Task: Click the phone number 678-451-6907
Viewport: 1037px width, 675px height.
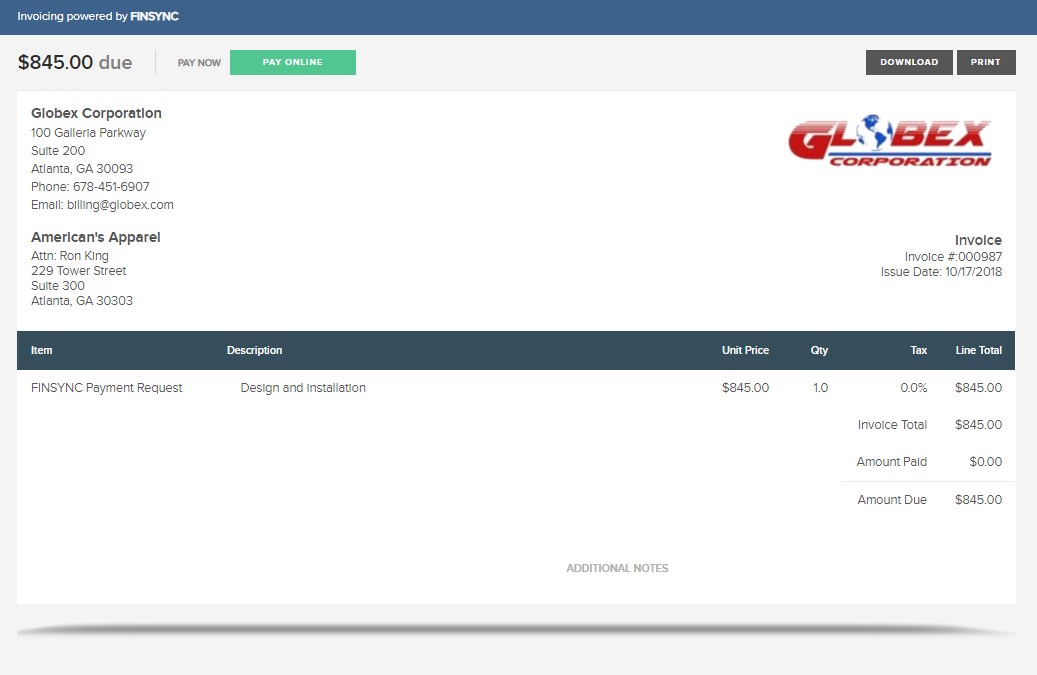Action: 111,187
